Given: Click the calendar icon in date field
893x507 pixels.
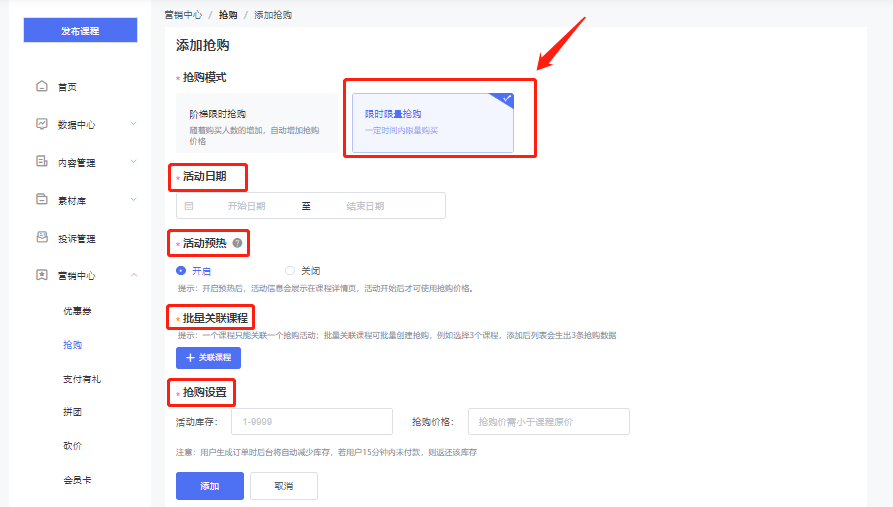Looking at the screenshot, I should click(189, 206).
